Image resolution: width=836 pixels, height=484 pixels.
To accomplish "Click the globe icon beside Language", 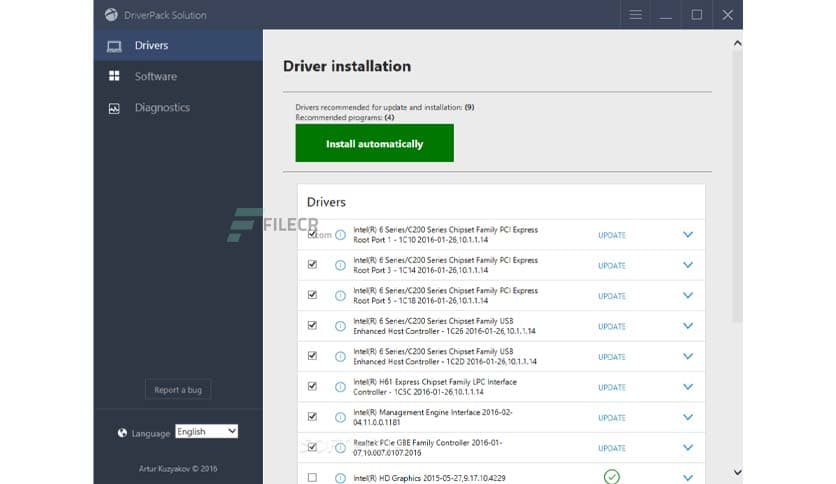I will pyautogui.click(x=122, y=433).
